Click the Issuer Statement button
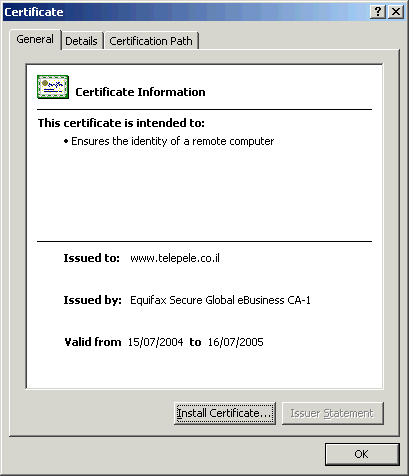Screen dimensions: 409x476 pos(332,413)
